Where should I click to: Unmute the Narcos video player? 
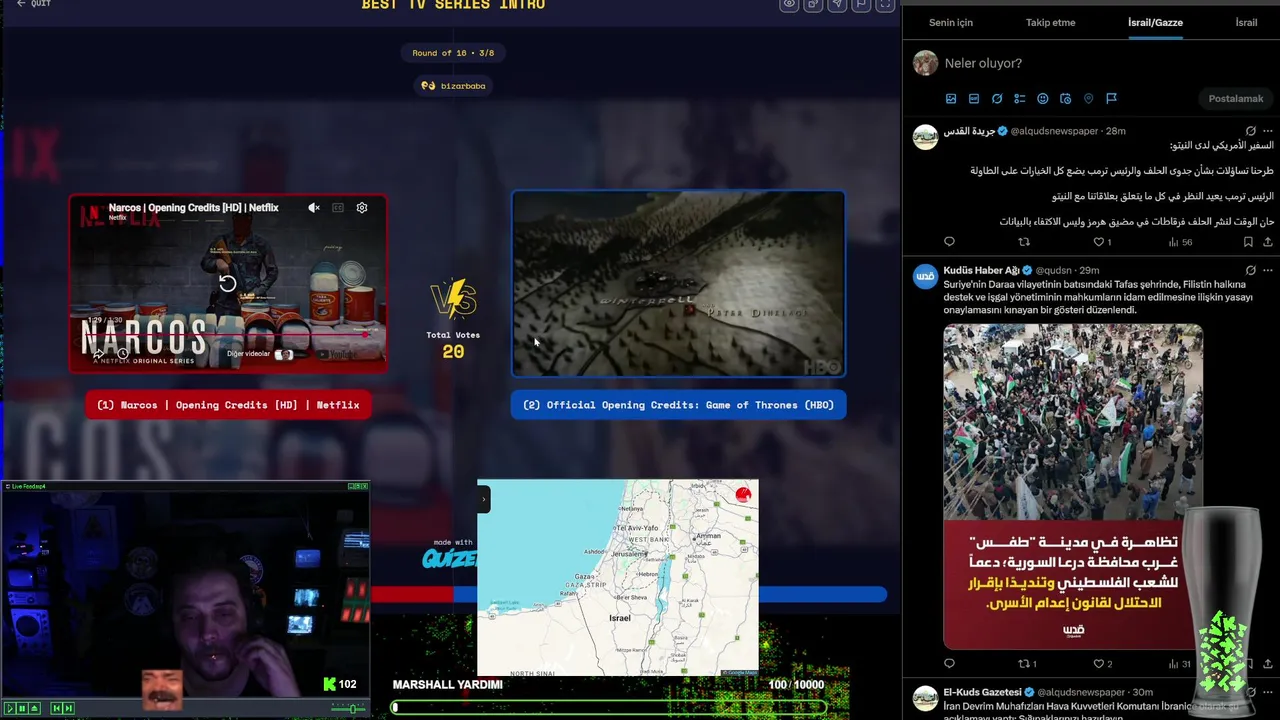[314, 208]
